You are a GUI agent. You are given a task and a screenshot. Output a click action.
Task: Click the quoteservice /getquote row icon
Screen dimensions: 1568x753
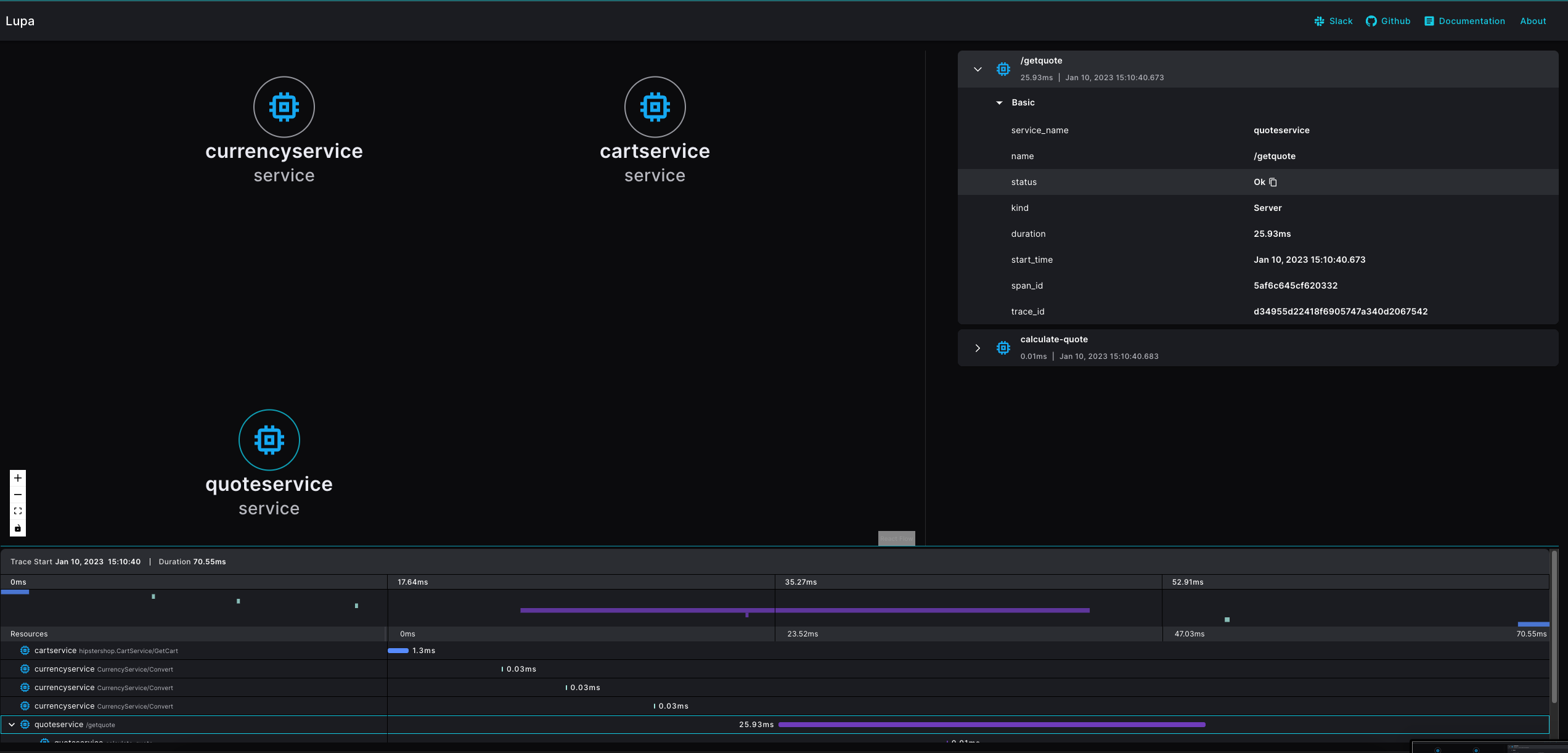pyautogui.click(x=25, y=725)
